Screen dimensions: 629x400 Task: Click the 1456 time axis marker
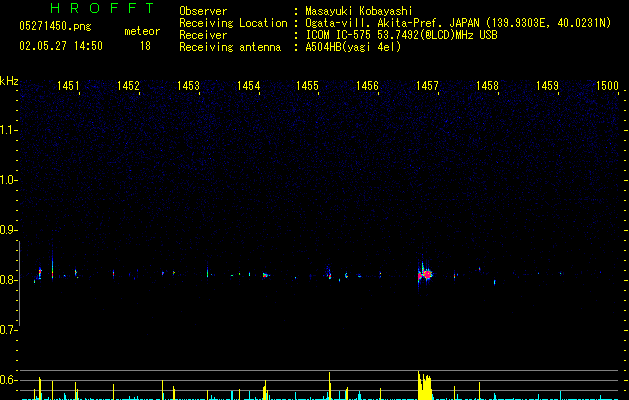367,85
